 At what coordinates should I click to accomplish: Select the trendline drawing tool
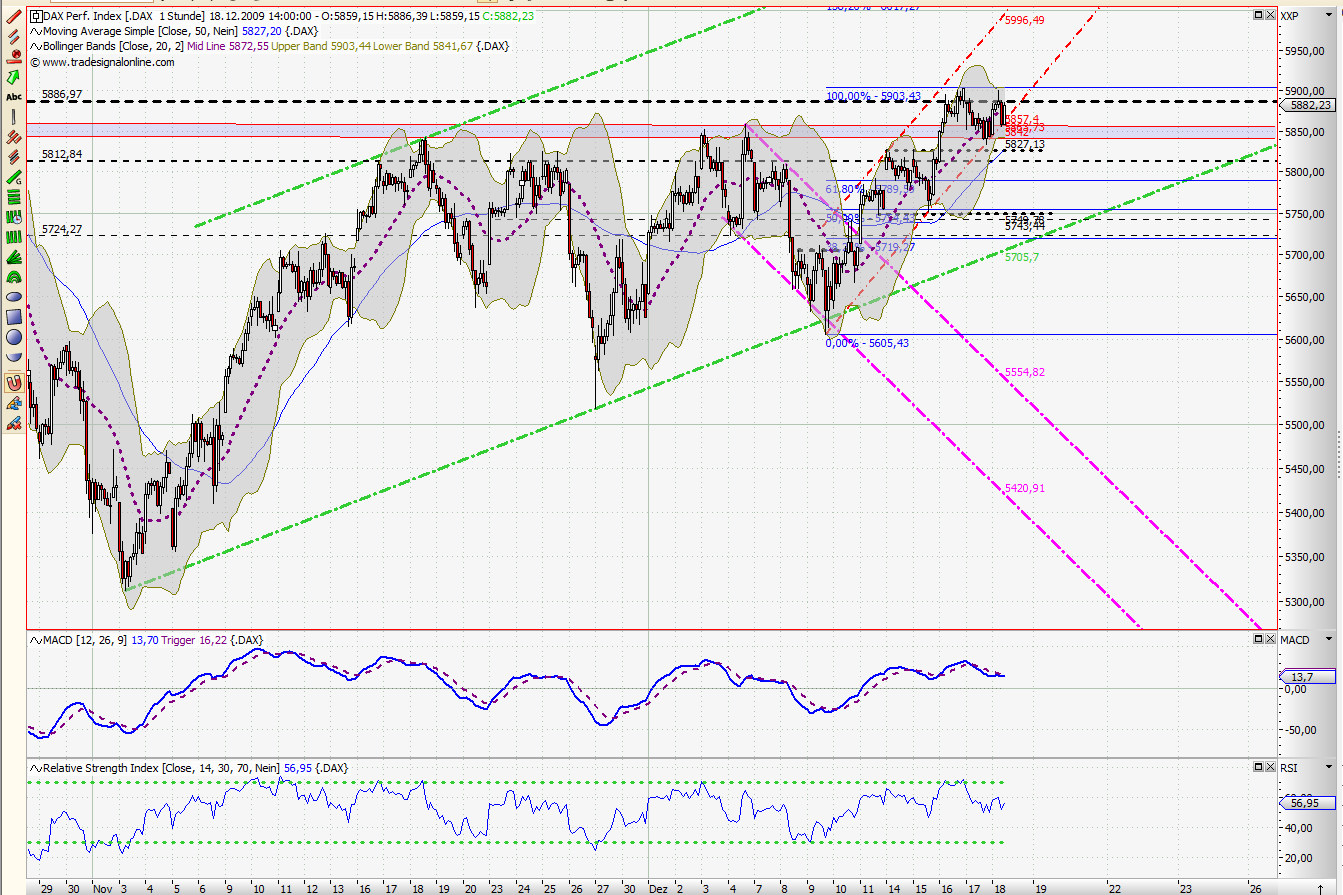coord(12,17)
